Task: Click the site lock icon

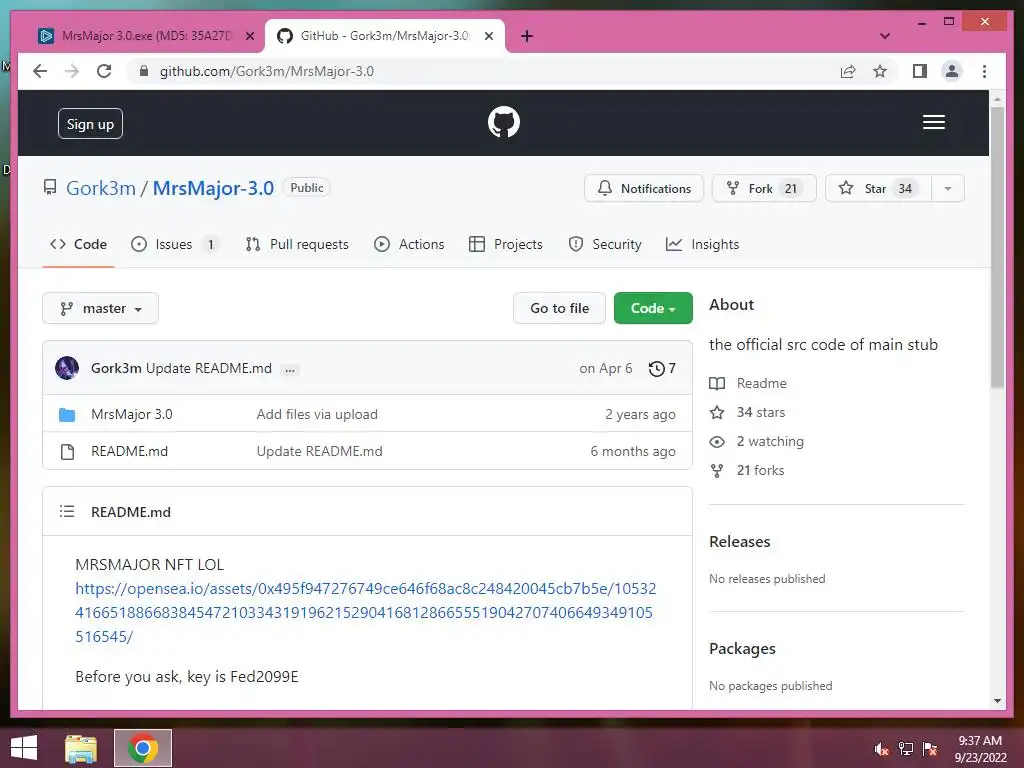Action: click(144, 71)
